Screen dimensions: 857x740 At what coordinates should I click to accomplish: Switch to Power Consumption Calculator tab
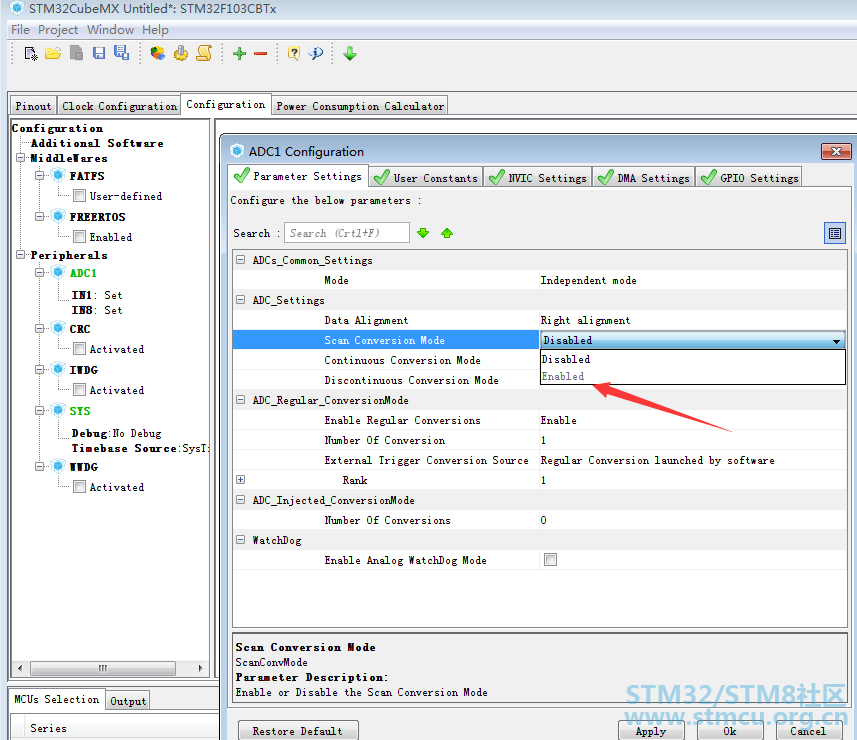coord(360,106)
